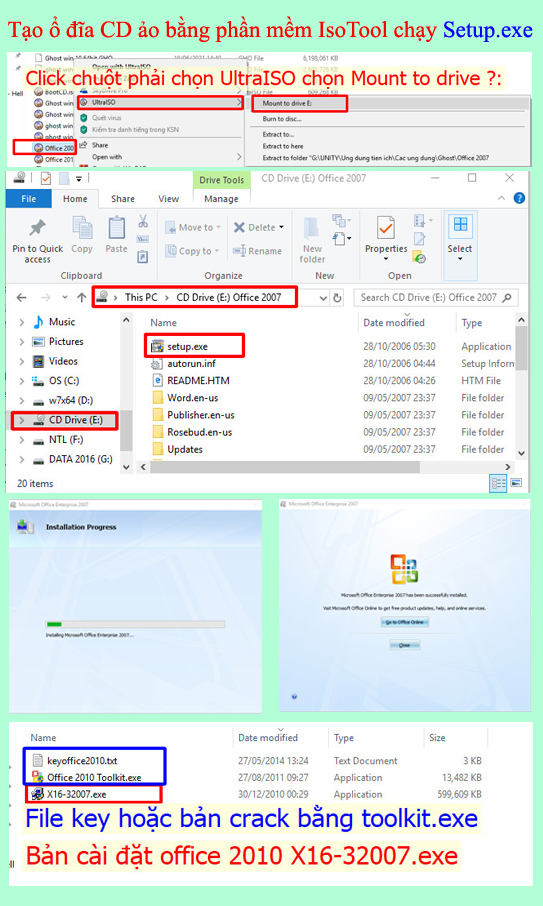Open the File tab

click(x=29, y=198)
